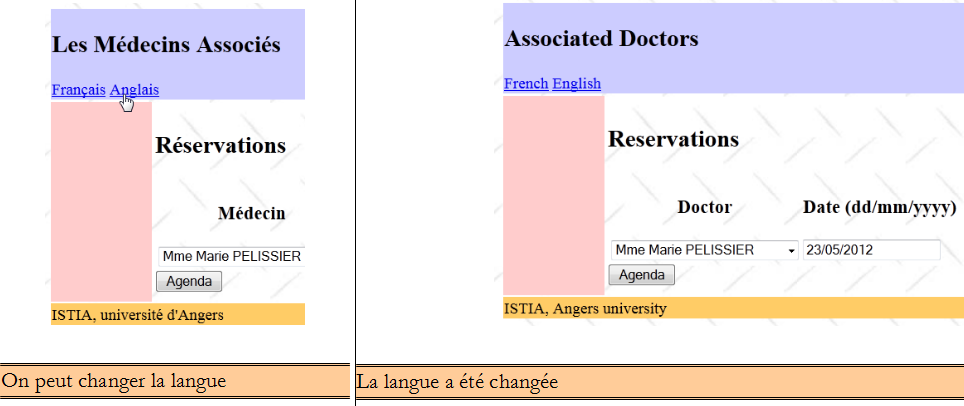Expand the doctor dropdown arrow beside the date field
This screenshot has width=964, height=406.
(792, 250)
